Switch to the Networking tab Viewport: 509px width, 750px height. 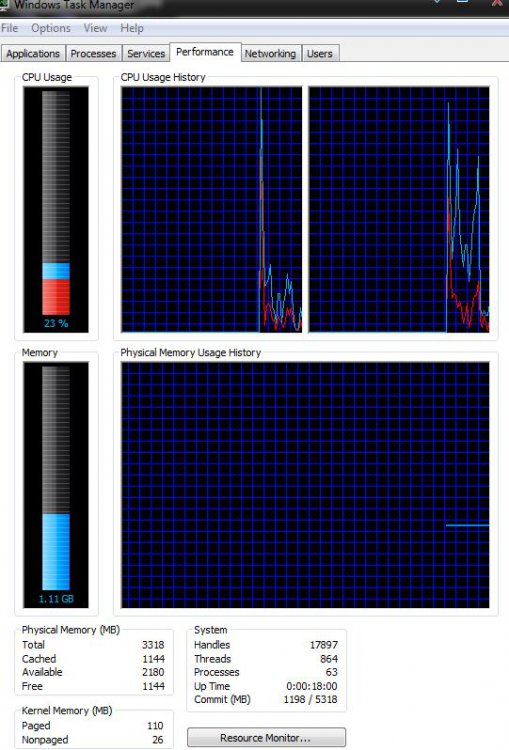(x=270, y=54)
